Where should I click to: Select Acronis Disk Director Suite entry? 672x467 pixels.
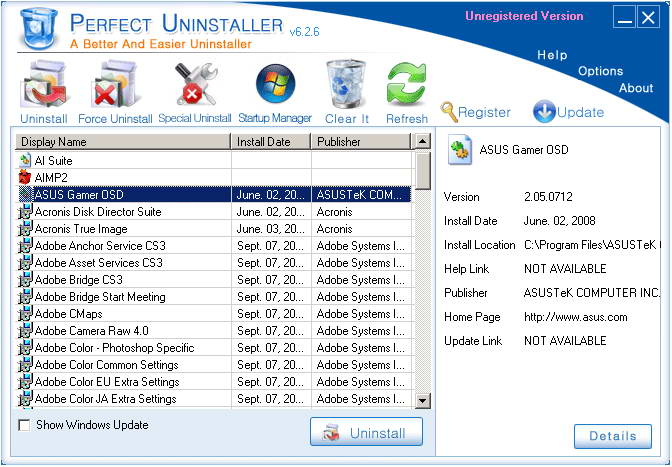(214, 212)
